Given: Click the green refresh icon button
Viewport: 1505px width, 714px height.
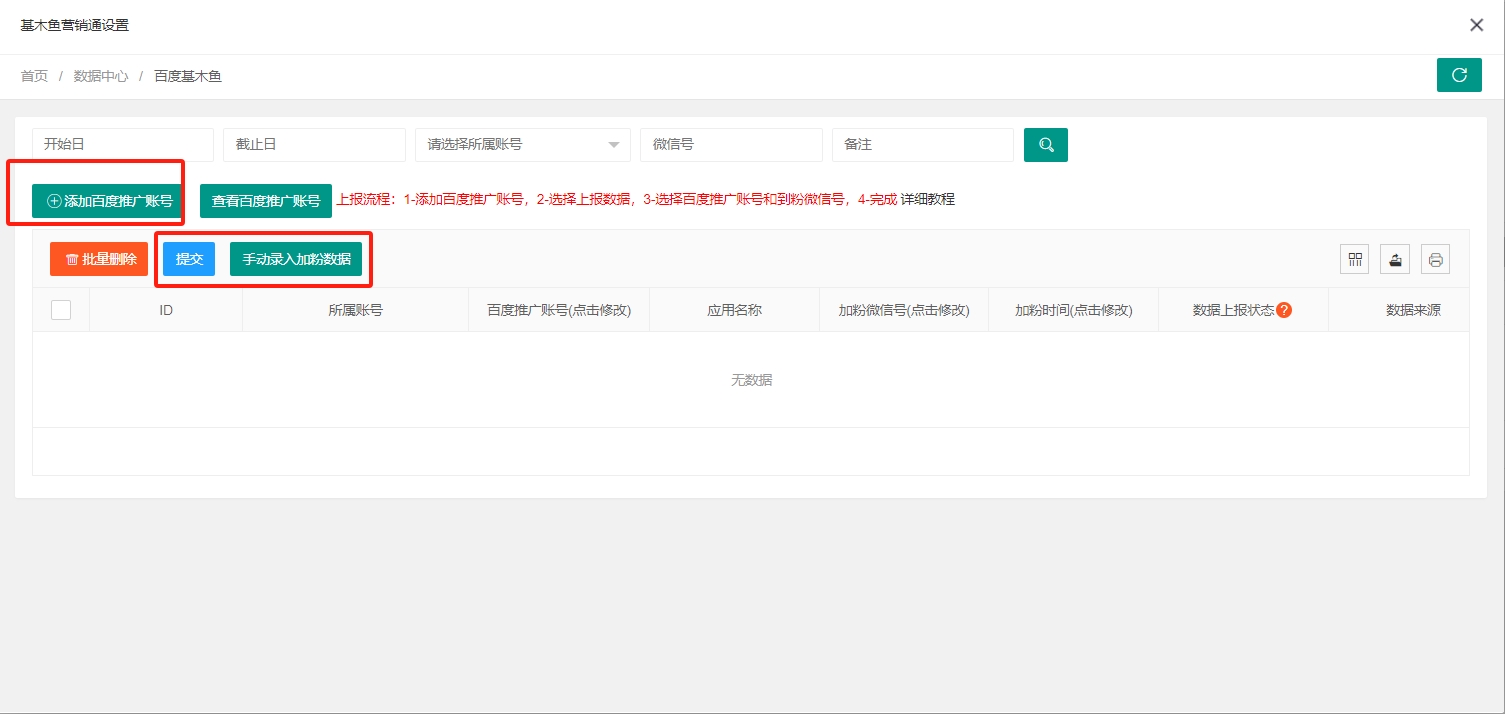Looking at the screenshot, I should pos(1459,75).
